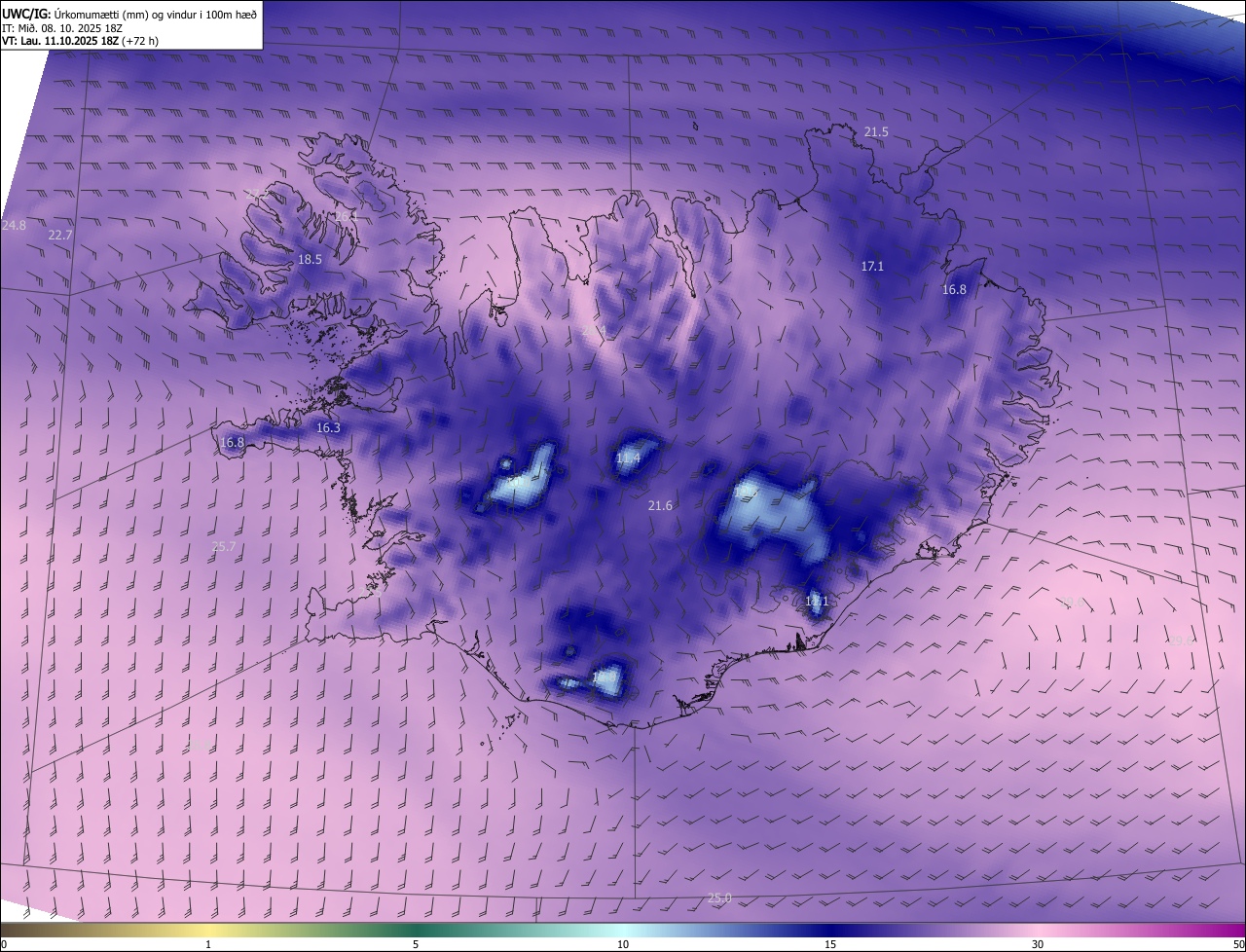Click the colorbar tick label '1'

click(209, 944)
